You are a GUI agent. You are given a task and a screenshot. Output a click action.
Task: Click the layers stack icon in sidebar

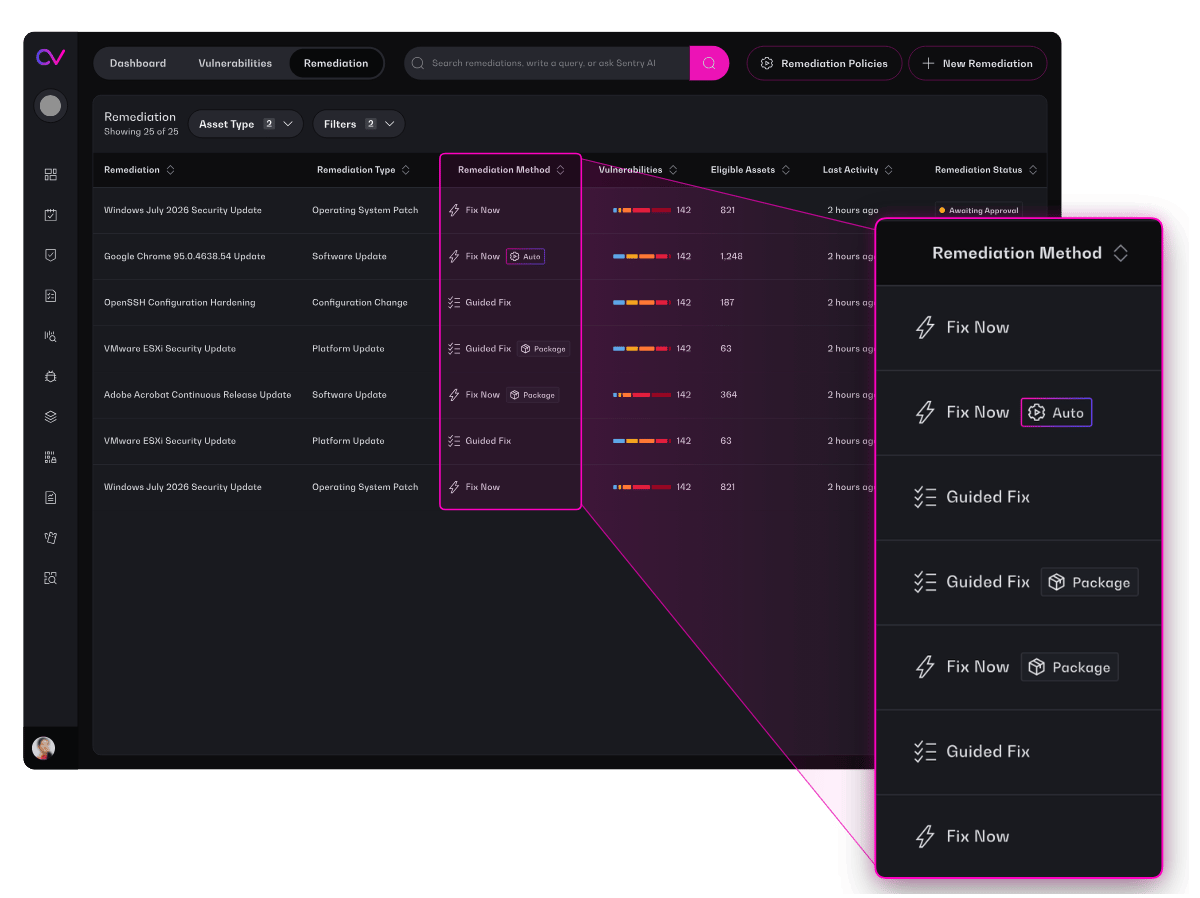pos(51,417)
